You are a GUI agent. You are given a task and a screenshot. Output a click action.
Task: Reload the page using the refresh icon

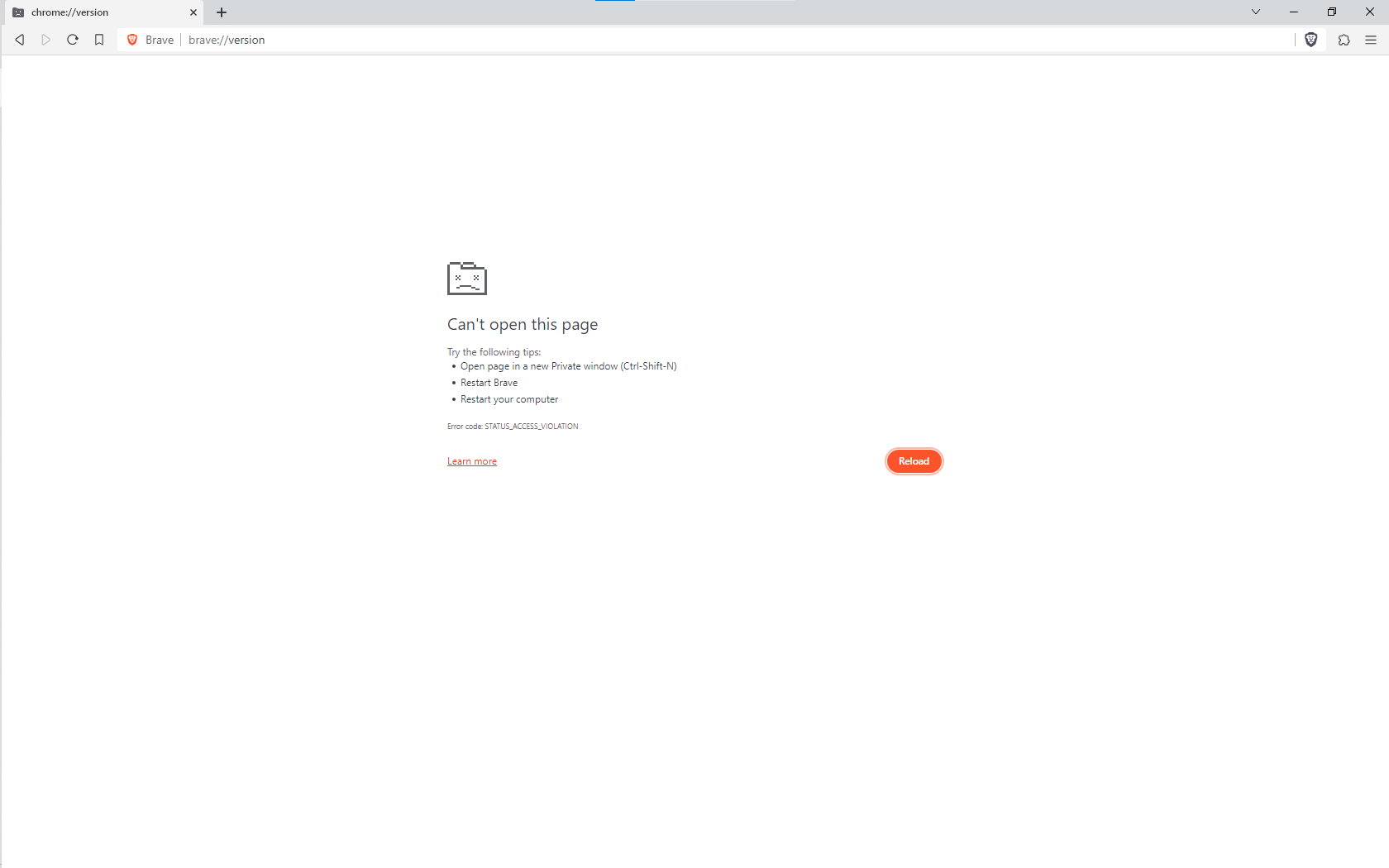pyautogui.click(x=72, y=39)
